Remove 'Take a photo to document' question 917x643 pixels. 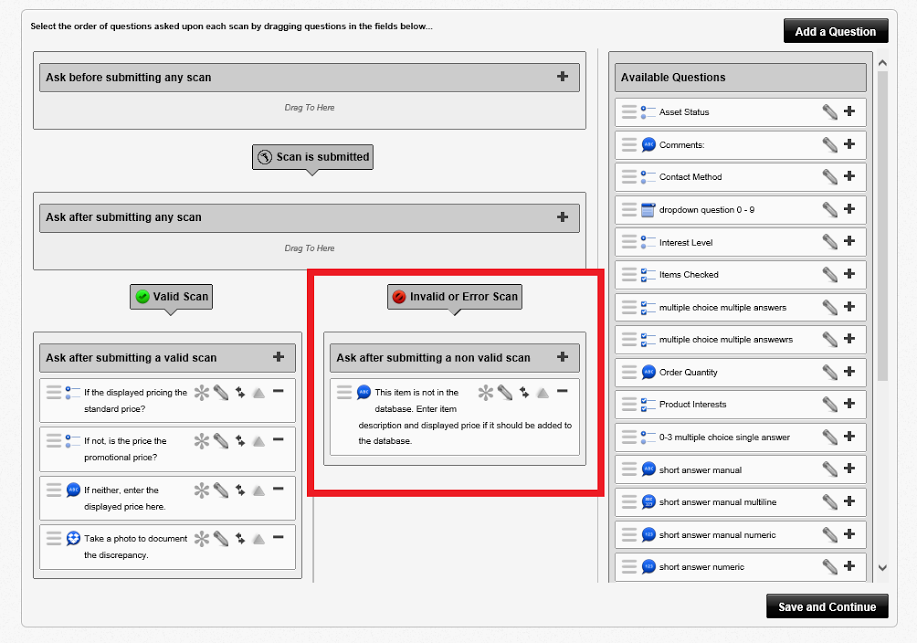278,537
